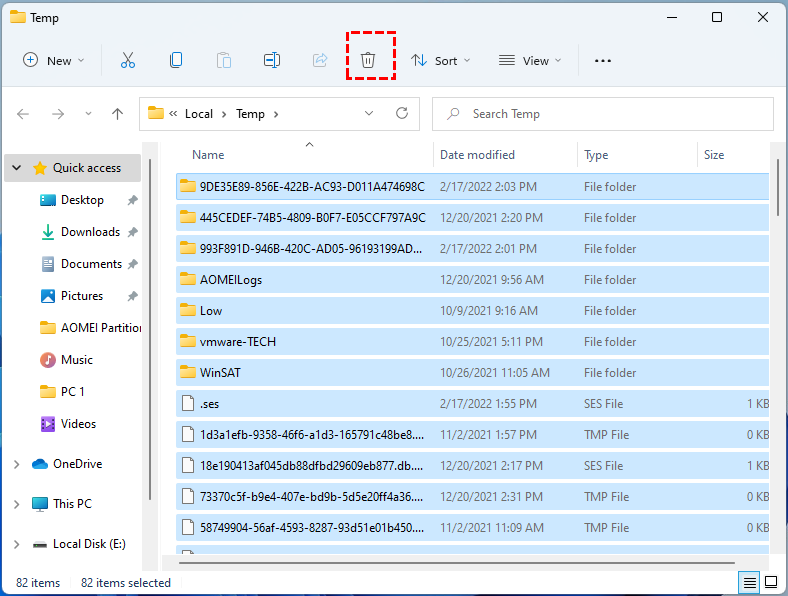
Task: Sort by the Date modified column header
Action: (478, 155)
